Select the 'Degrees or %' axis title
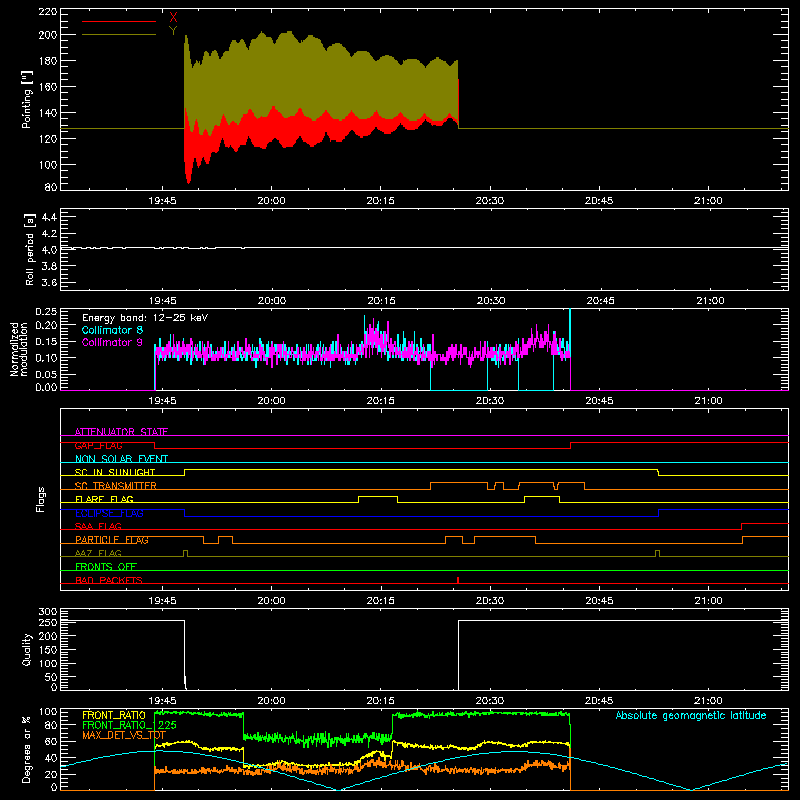The width and height of the screenshot is (800, 800). [x=27, y=749]
